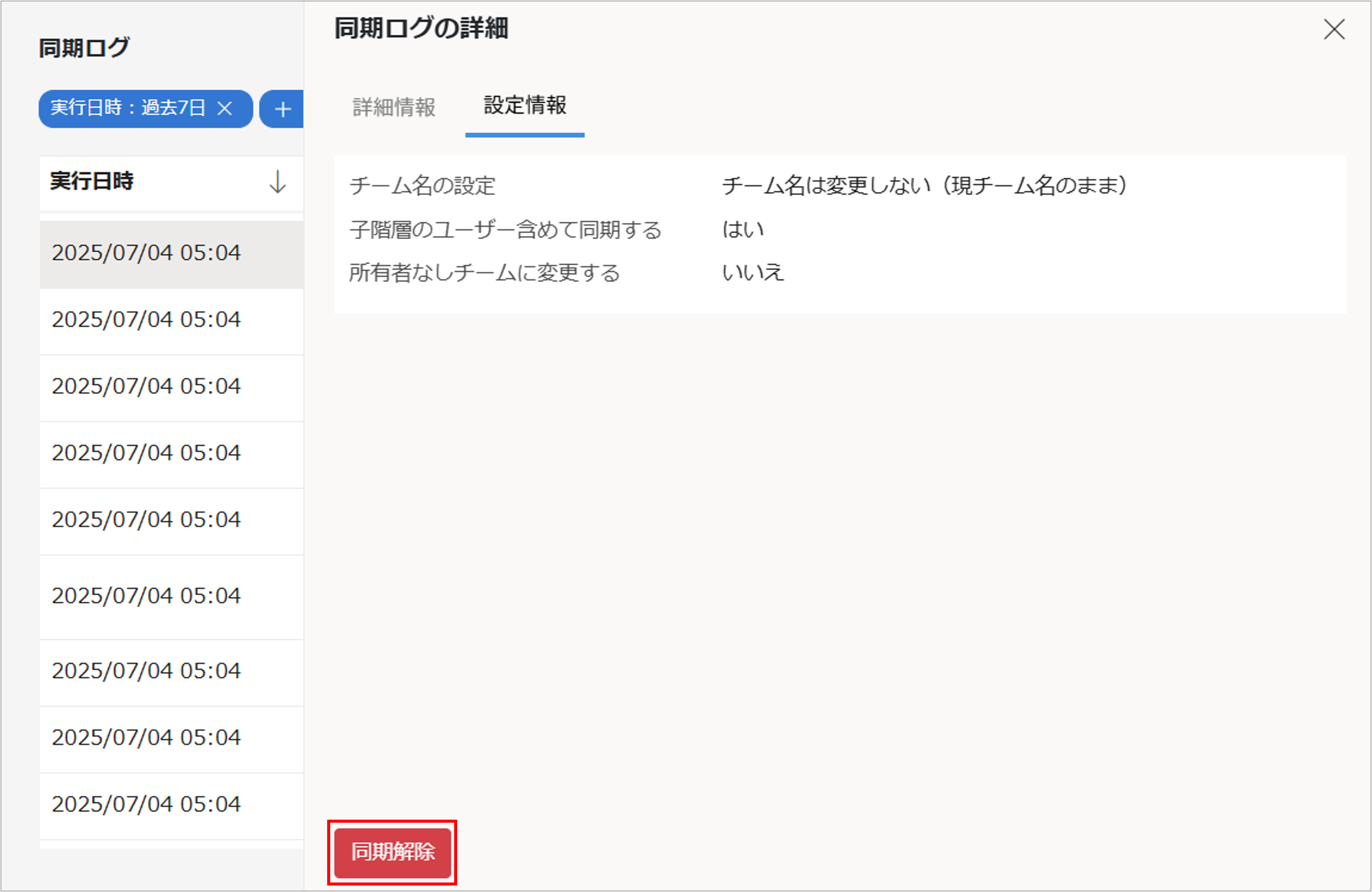The width and height of the screenshot is (1372, 892).
Task: Select the 設定情報 tab
Action: [525, 105]
